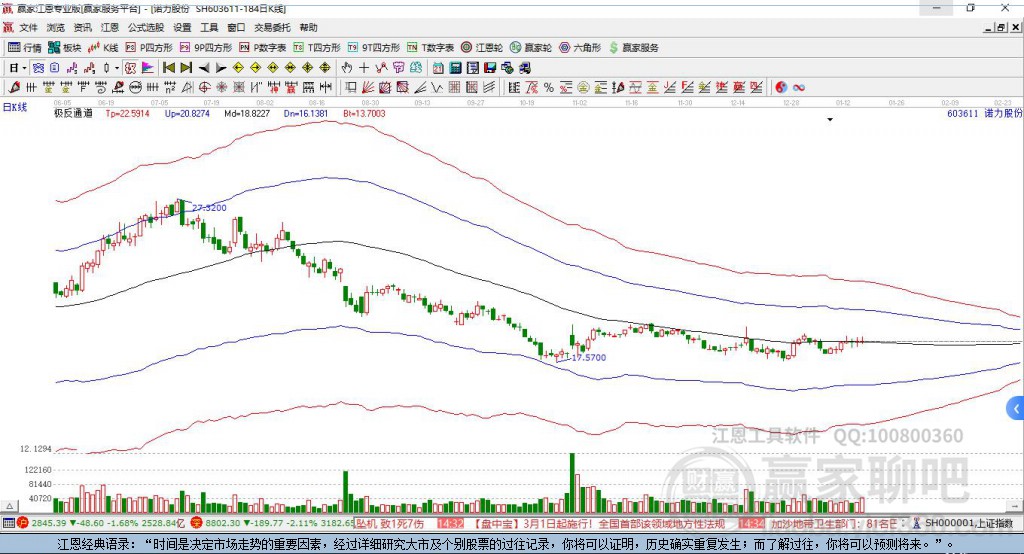Image resolution: width=1024 pixels, height=554 pixels.
Task: Click the percent sign tool icon
Action: pos(549,87)
